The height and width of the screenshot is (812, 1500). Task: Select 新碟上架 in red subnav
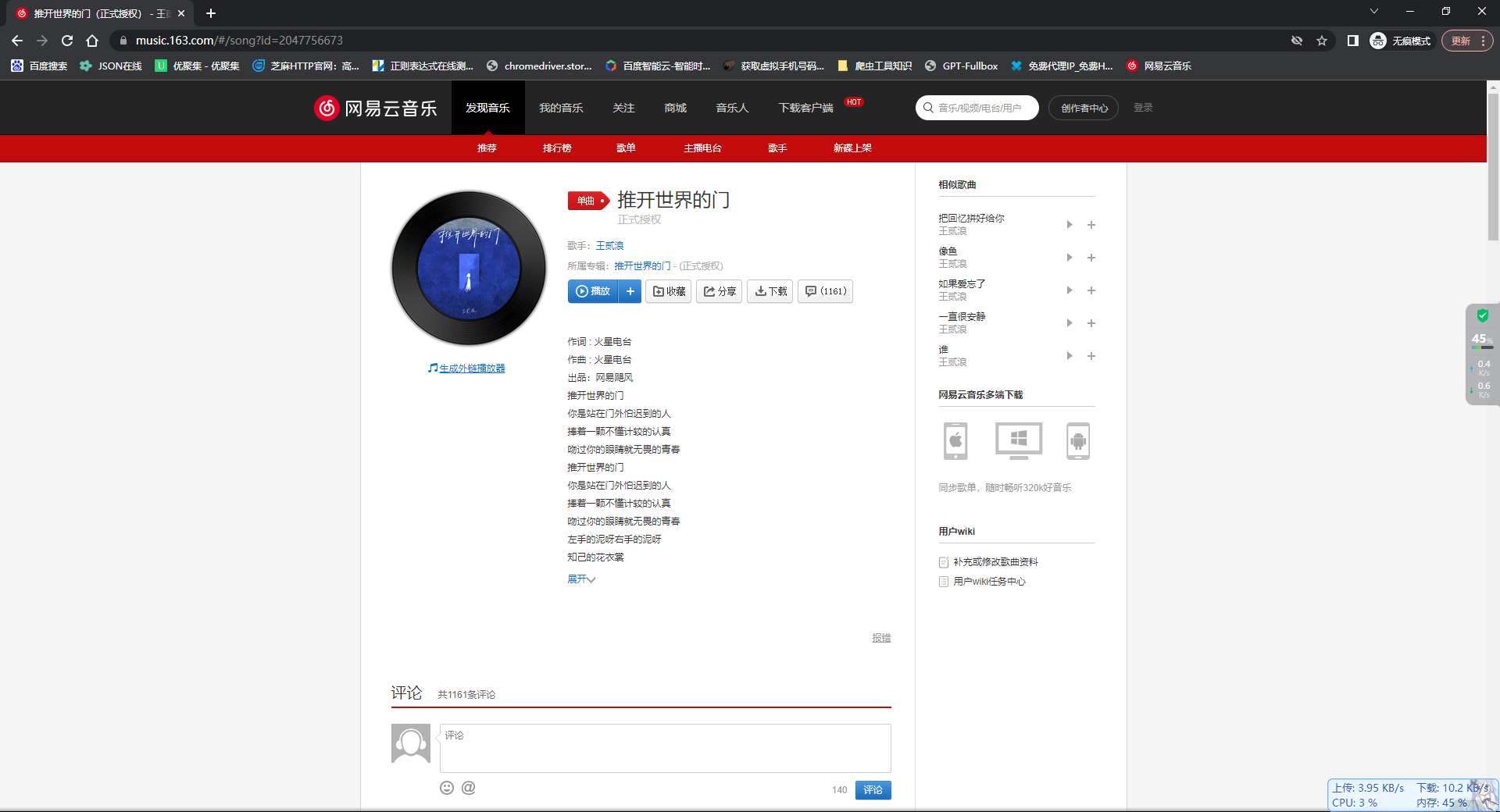coord(852,148)
